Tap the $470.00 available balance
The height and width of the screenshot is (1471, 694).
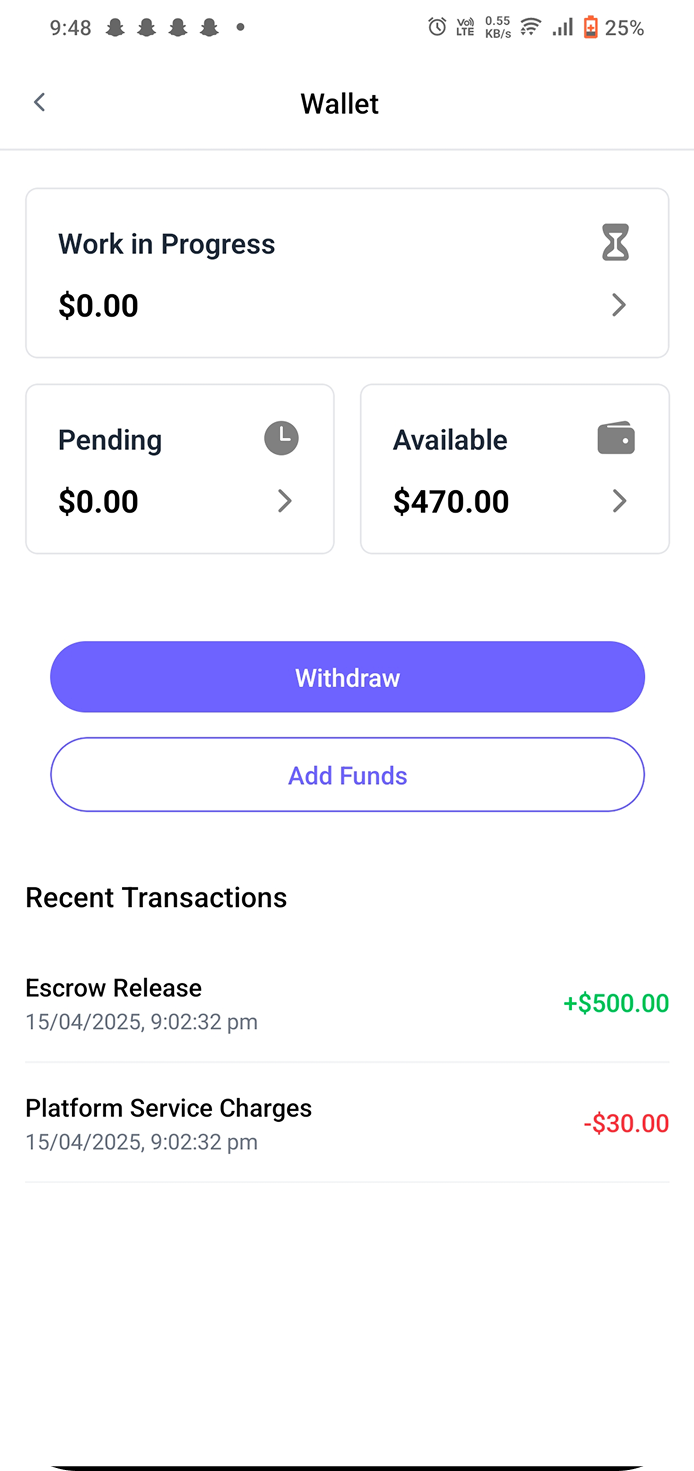[x=451, y=501]
